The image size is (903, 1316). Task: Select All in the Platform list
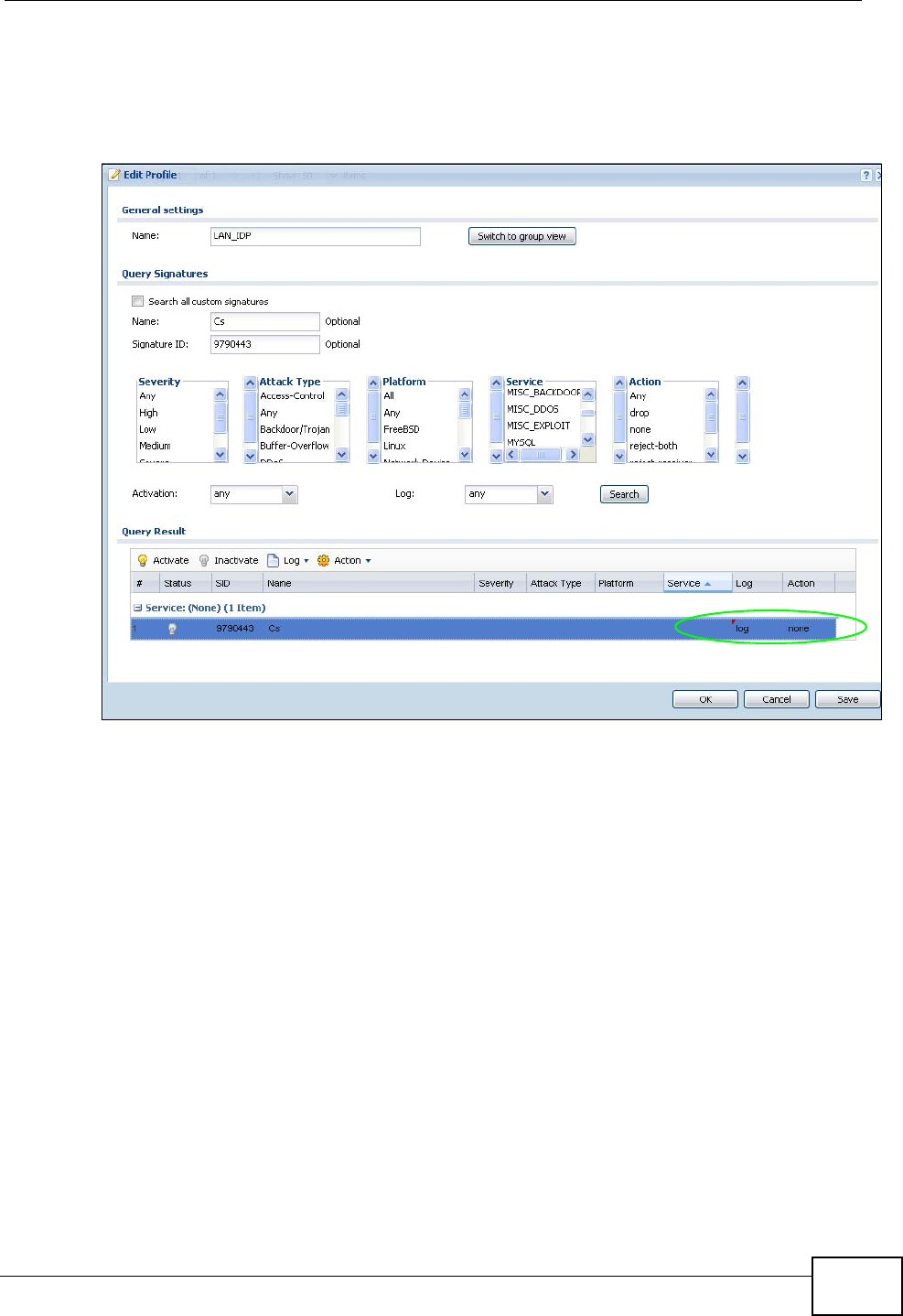[x=389, y=396]
